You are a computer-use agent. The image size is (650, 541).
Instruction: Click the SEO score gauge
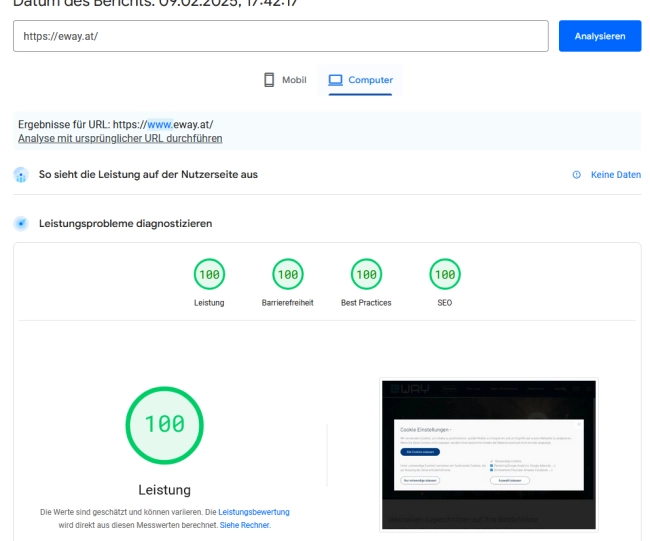(x=443, y=273)
